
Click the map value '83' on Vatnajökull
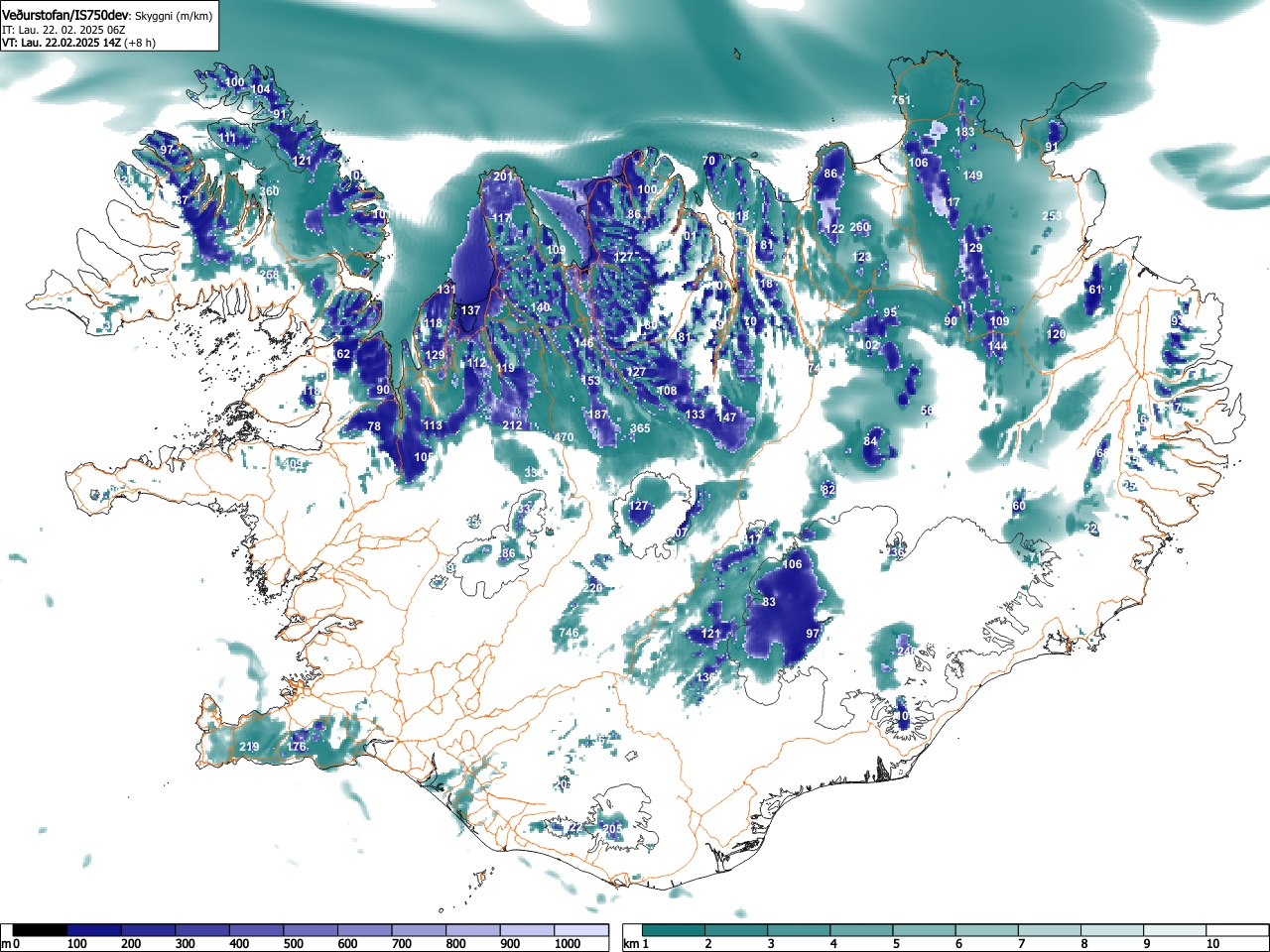[769, 603]
